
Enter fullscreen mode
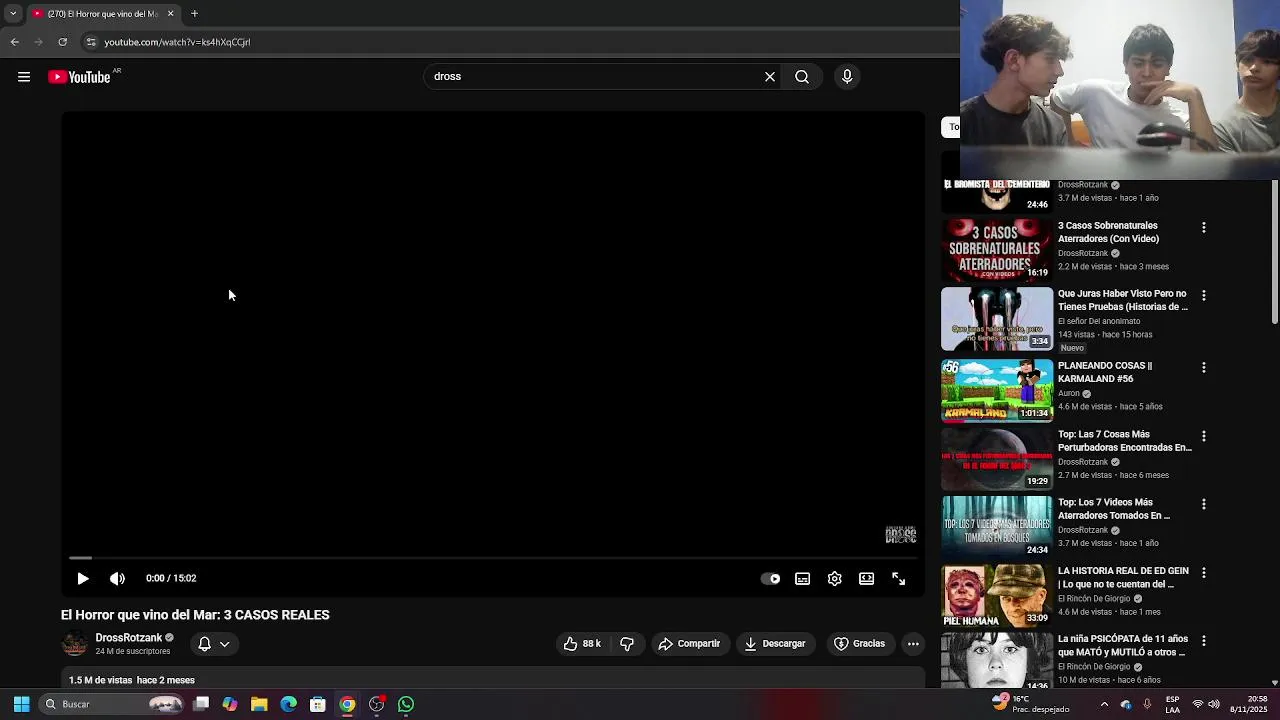[x=898, y=578]
